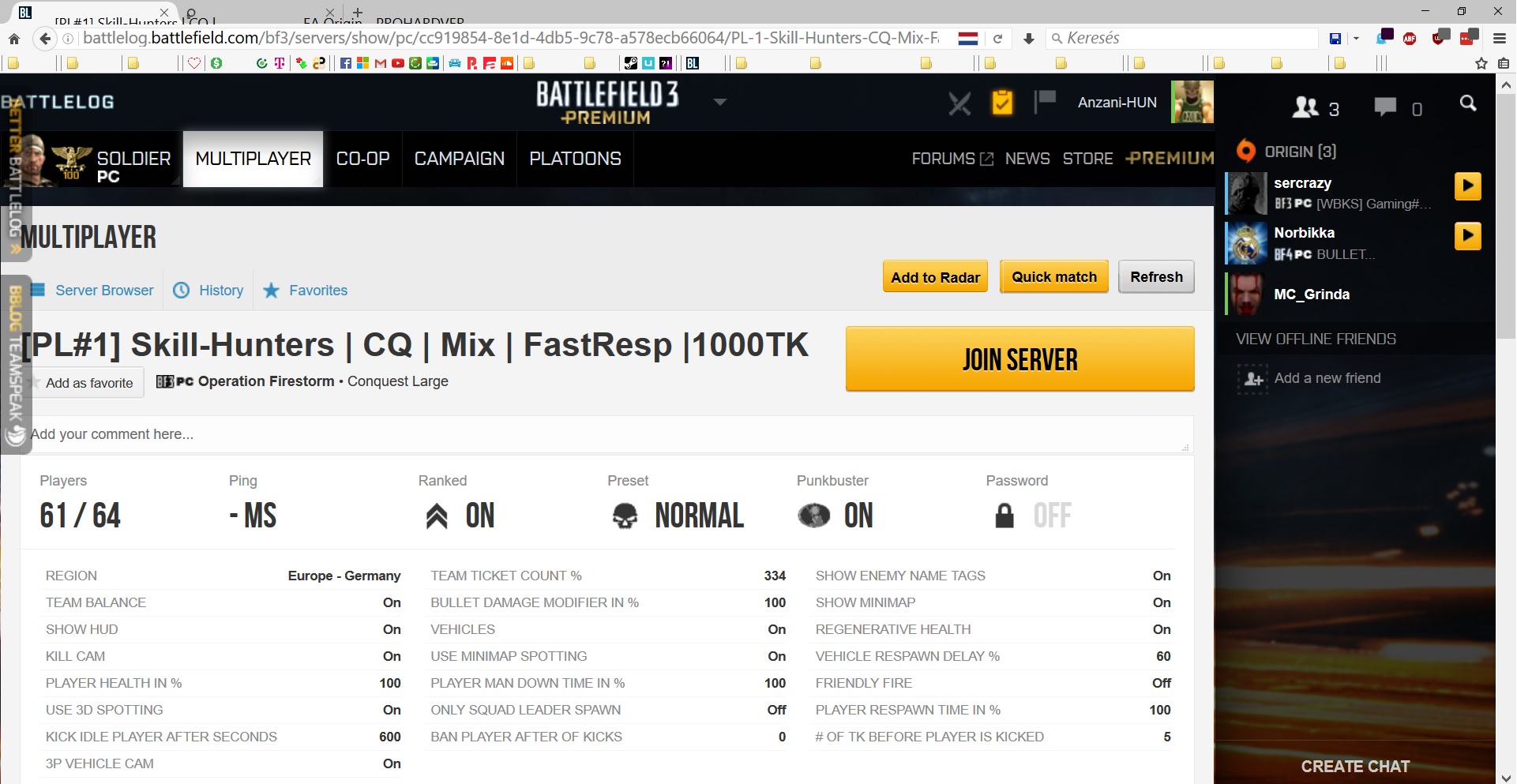This screenshot has width=1517, height=784.
Task: Open the SoundCloud bookmark icon
Action: [507, 63]
